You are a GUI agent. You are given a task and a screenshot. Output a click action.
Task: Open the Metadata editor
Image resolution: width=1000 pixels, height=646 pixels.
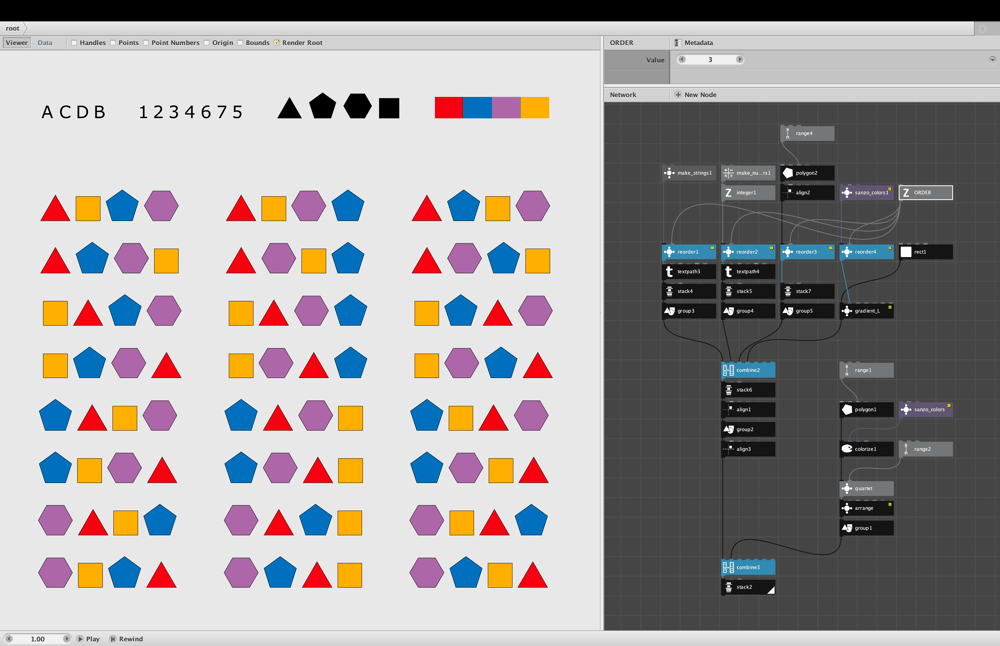coord(694,43)
